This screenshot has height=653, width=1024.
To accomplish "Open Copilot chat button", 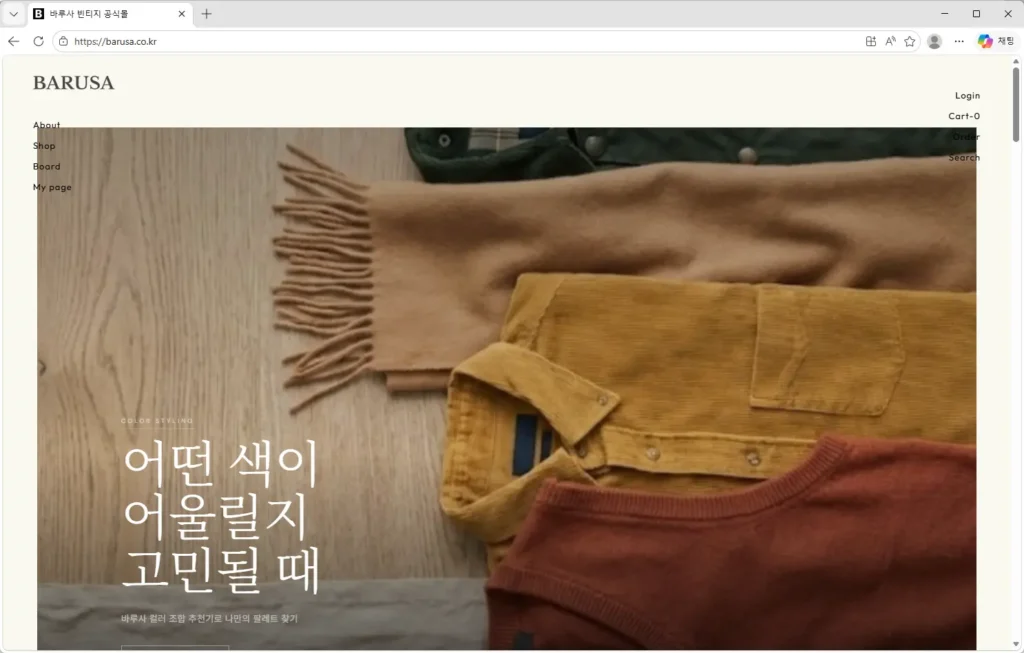I will [996, 41].
